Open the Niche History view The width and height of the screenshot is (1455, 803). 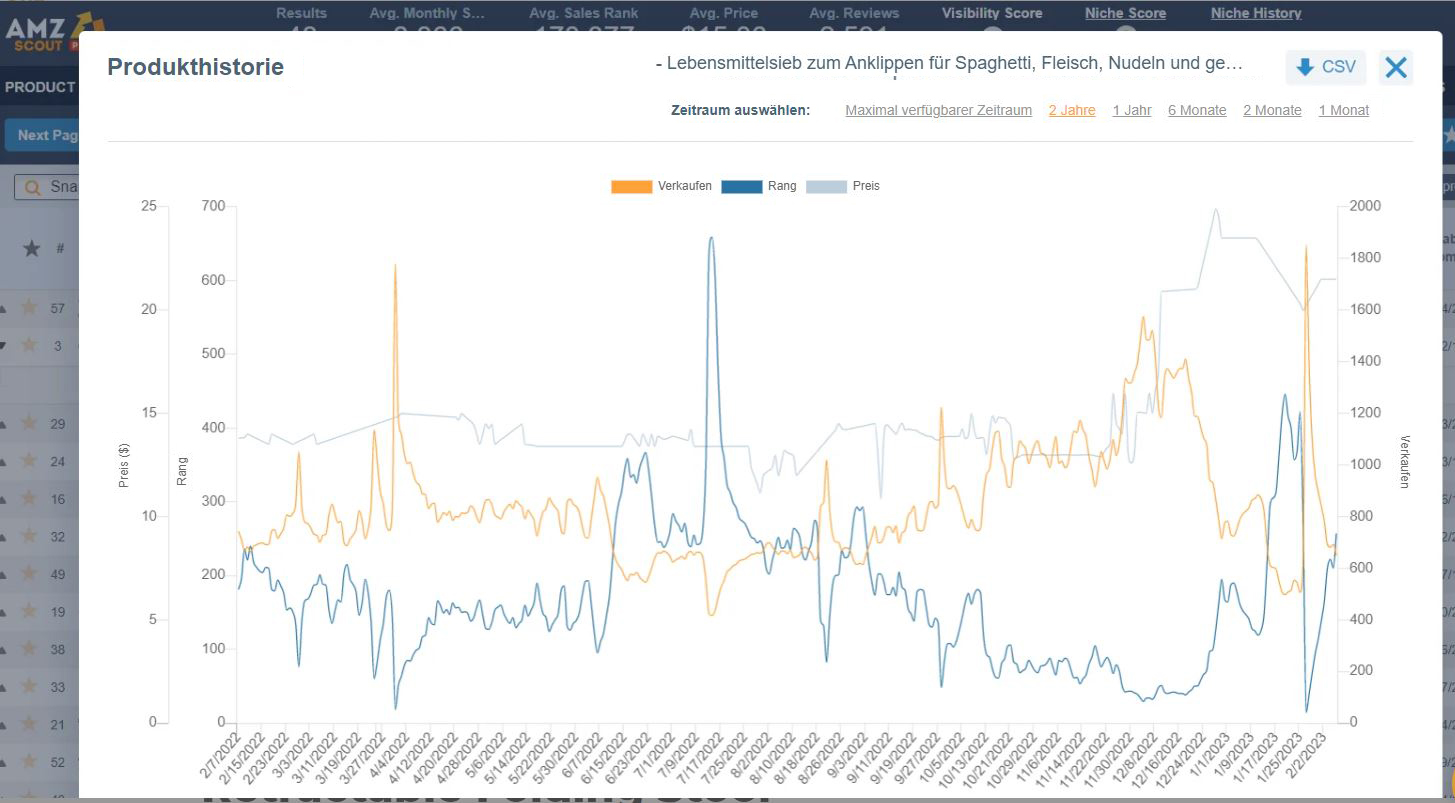click(1255, 13)
